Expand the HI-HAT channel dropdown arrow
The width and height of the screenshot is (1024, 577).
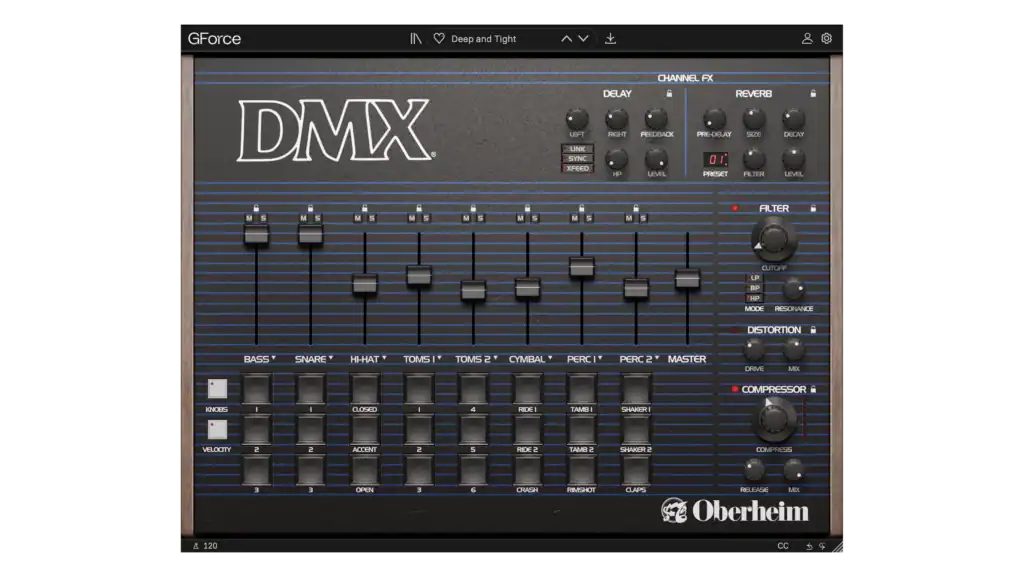(384, 358)
